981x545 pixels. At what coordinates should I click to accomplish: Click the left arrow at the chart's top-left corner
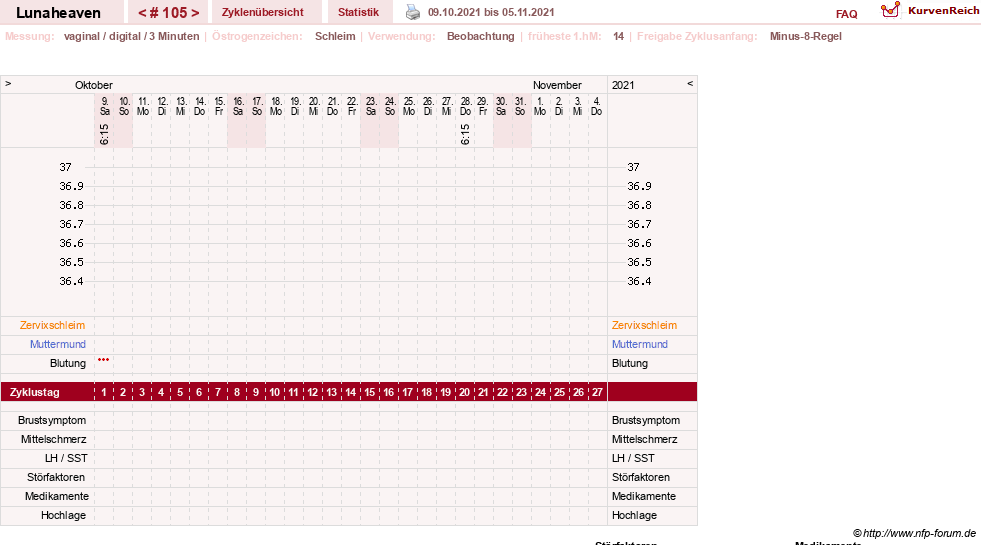[x=8, y=83]
